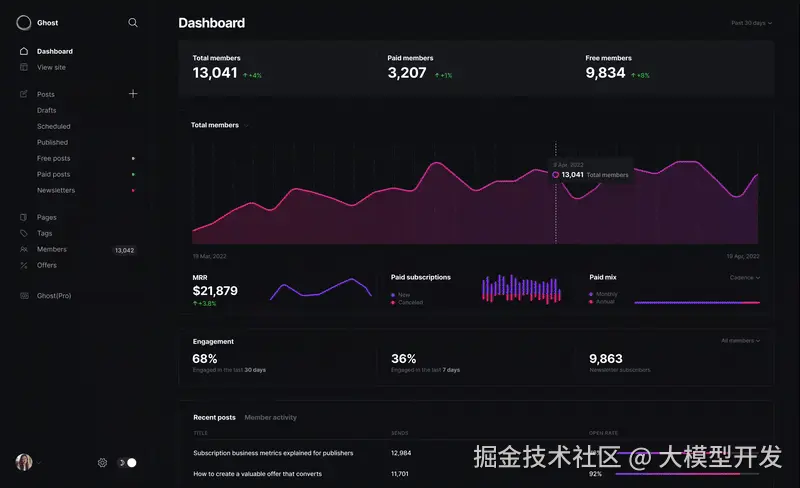Open post 'How to create a valuable offer that converts'

(x=257, y=474)
